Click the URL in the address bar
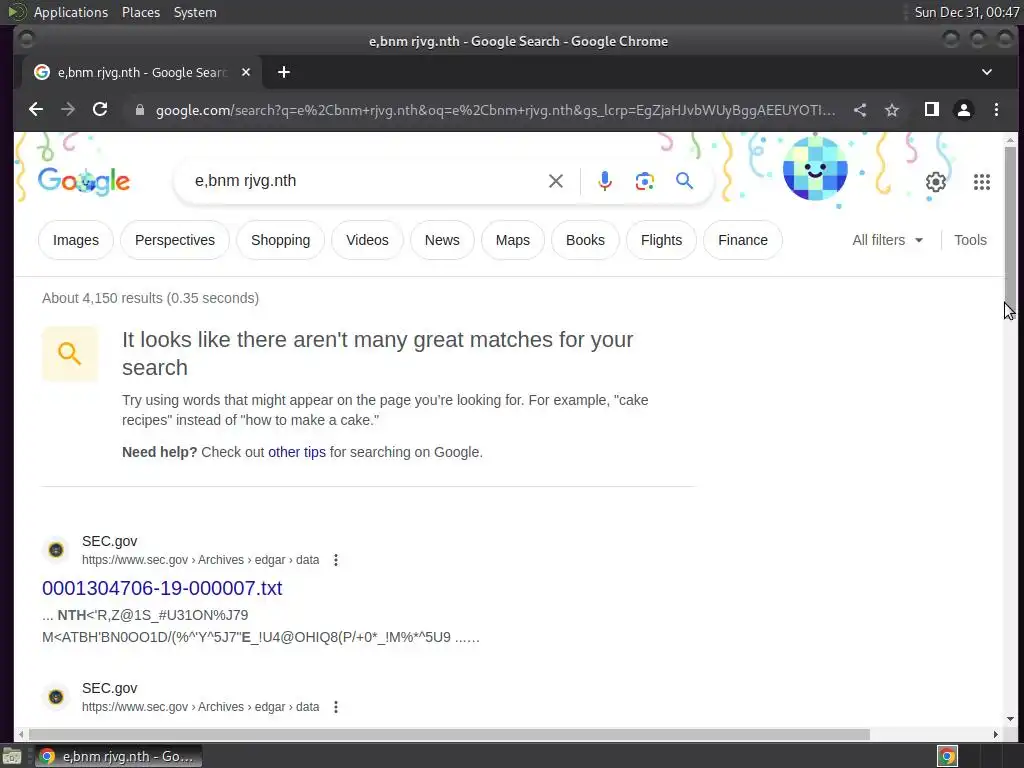1024x768 pixels. click(x=495, y=110)
